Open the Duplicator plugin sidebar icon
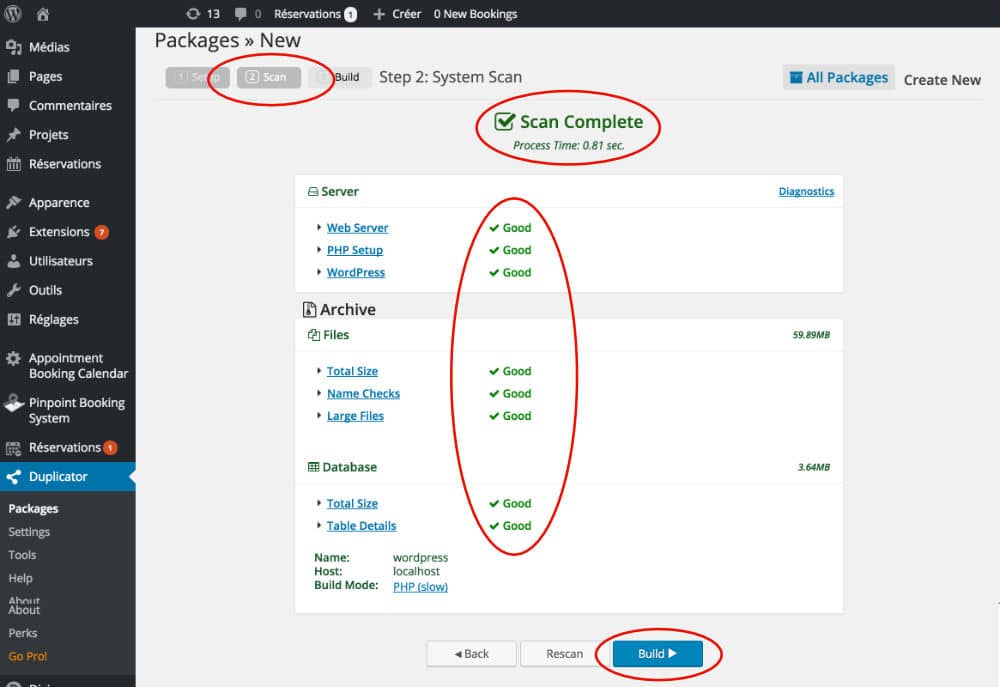The height and width of the screenshot is (687, 1000). pos(13,477)
